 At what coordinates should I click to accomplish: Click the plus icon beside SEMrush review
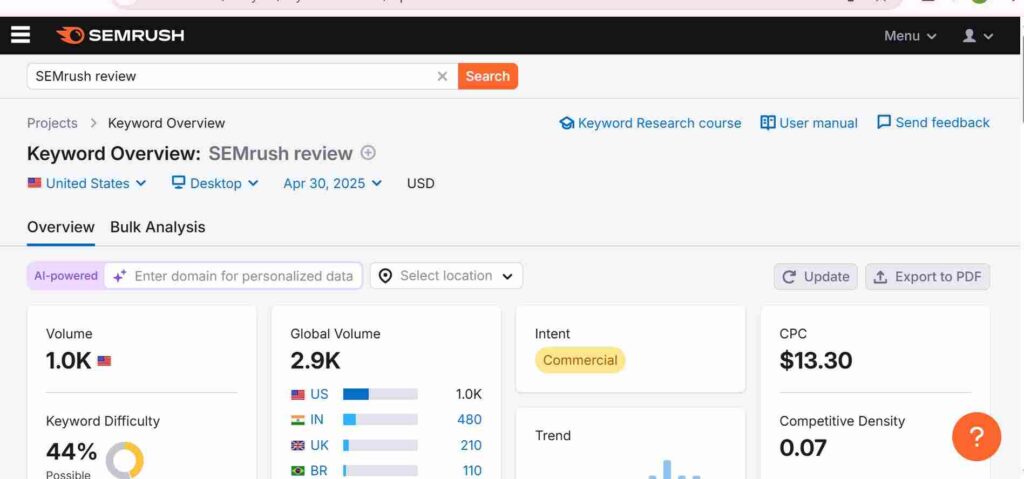(368, 153)
